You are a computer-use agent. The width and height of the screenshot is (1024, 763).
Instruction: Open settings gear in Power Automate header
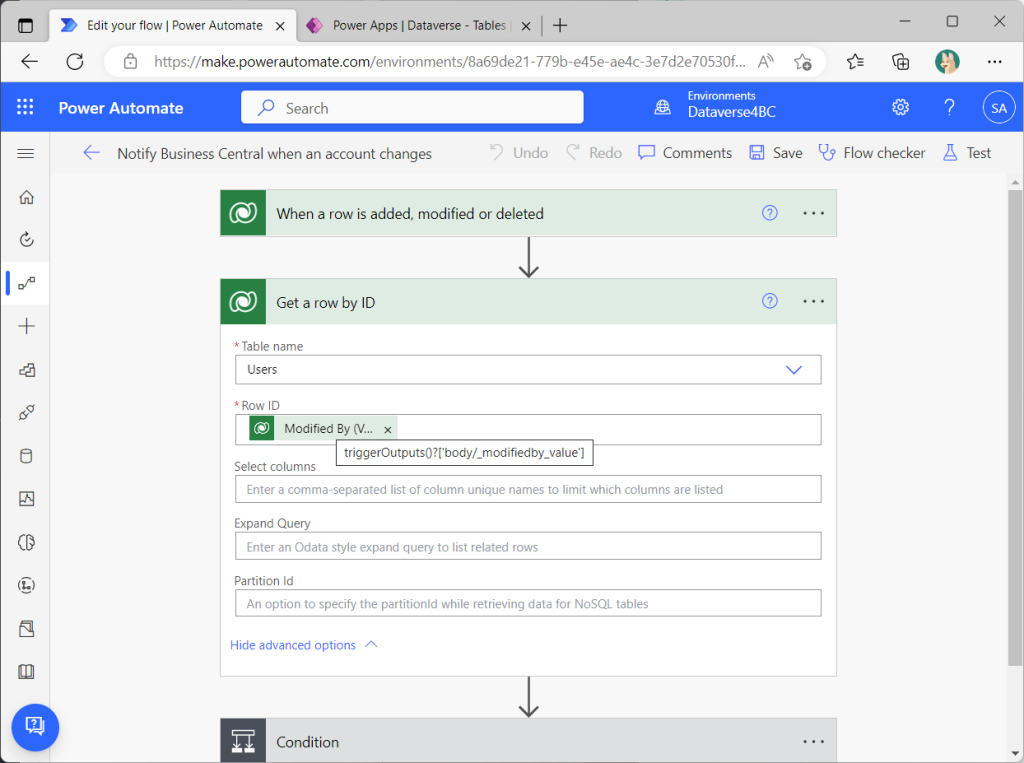pos(901,107)
